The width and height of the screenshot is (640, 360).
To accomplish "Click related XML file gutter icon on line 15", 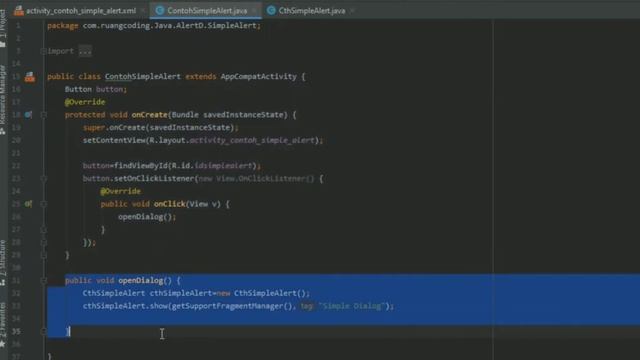I will (x=29, y=77).
